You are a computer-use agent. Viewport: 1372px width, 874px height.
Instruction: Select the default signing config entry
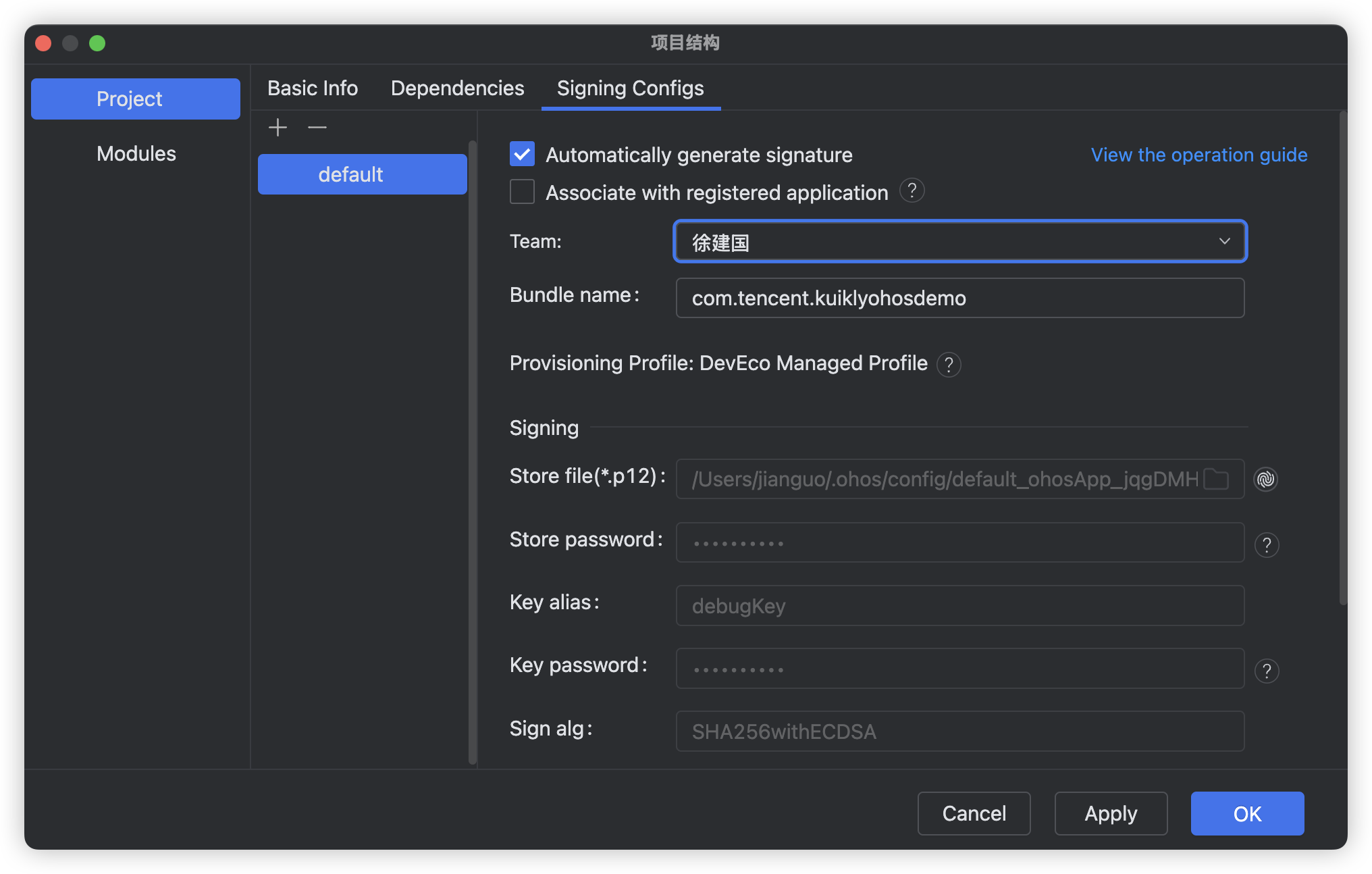tap(362, 174)
